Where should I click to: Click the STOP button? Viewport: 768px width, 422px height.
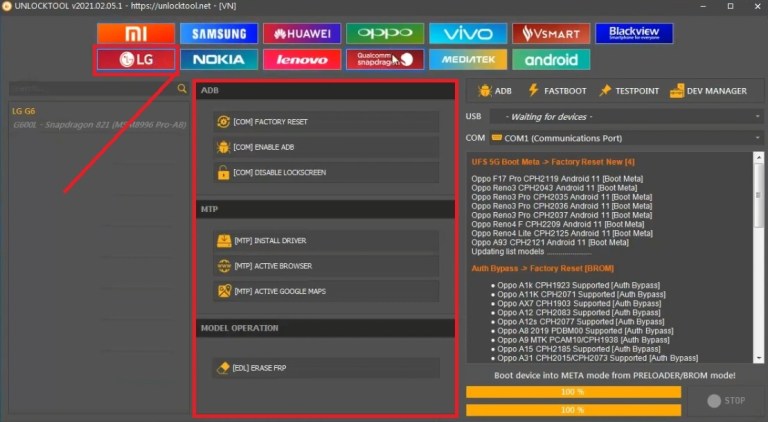[726, 400]
